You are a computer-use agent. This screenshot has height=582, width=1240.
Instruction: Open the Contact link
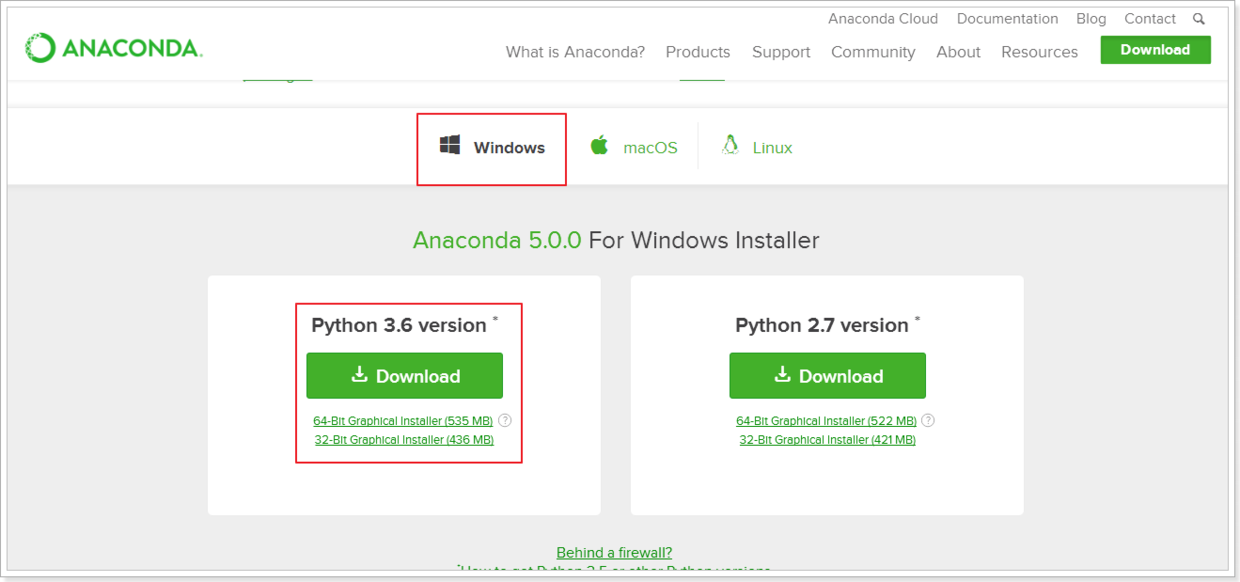1150,19
